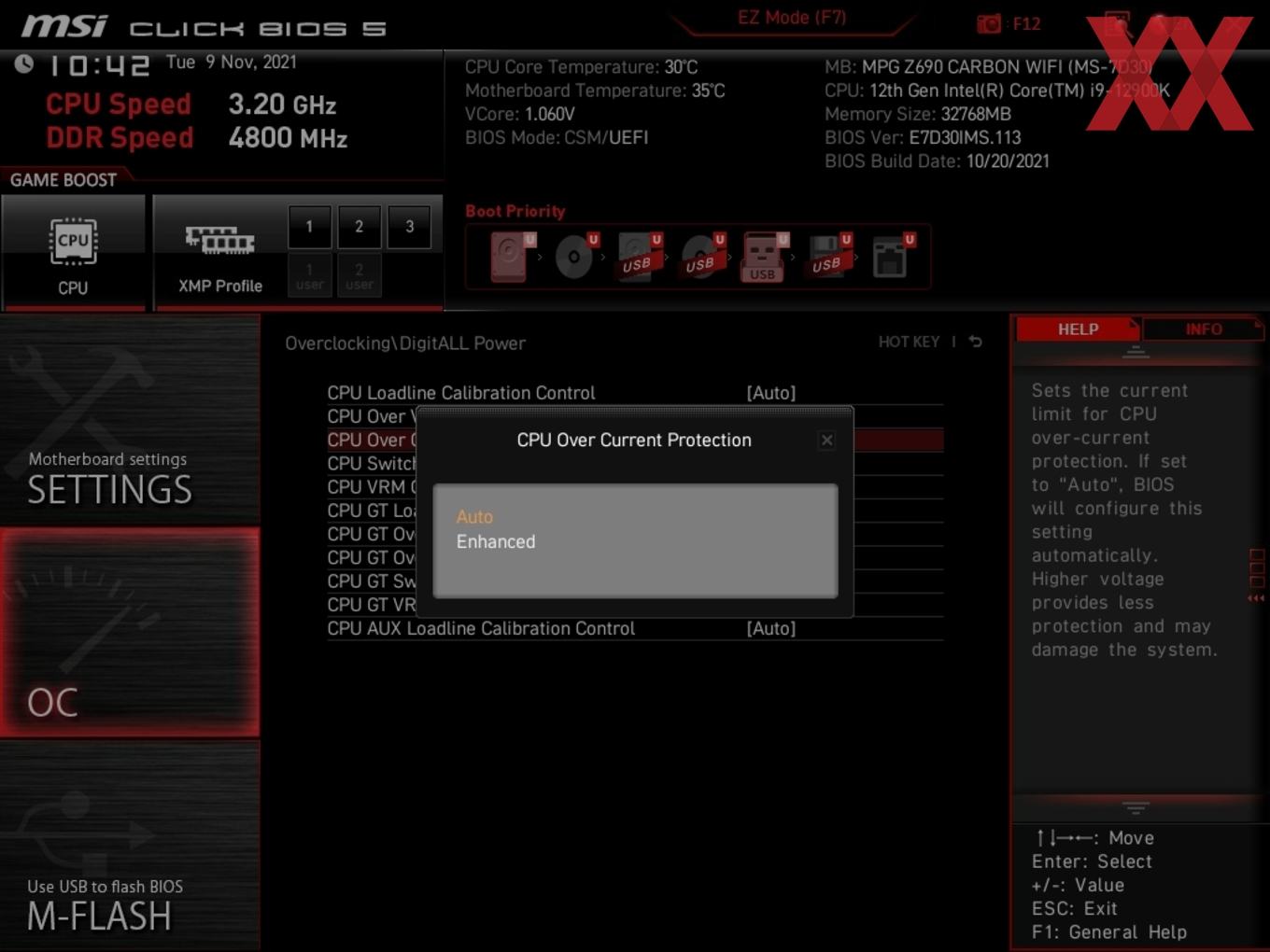Select the hard disk boot device icon
The height and width of the screenshot is (952, 1270).
[x=511, y=257]
